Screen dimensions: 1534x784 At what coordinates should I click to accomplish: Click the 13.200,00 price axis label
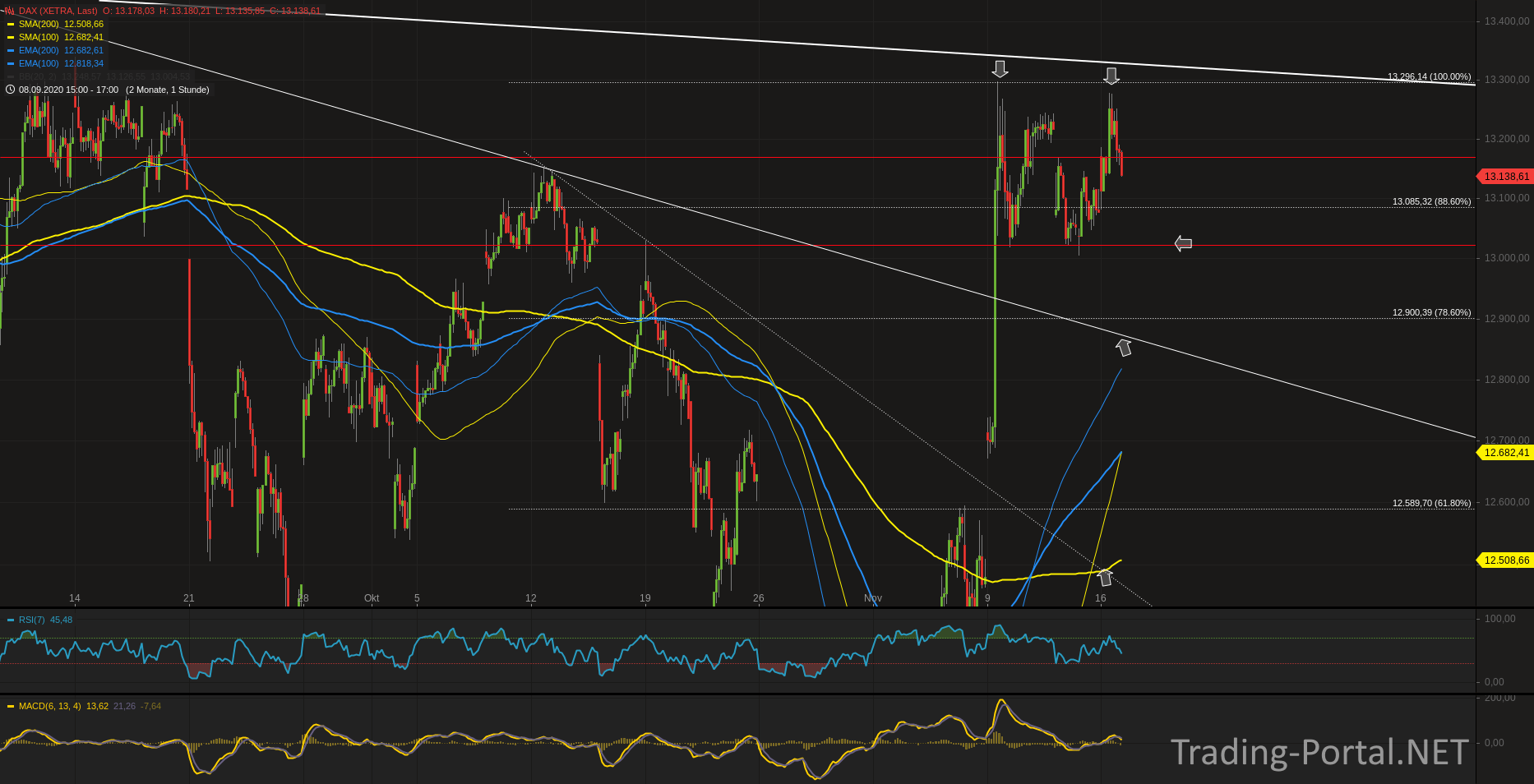pyautogui.click(x=1507, y=139)
